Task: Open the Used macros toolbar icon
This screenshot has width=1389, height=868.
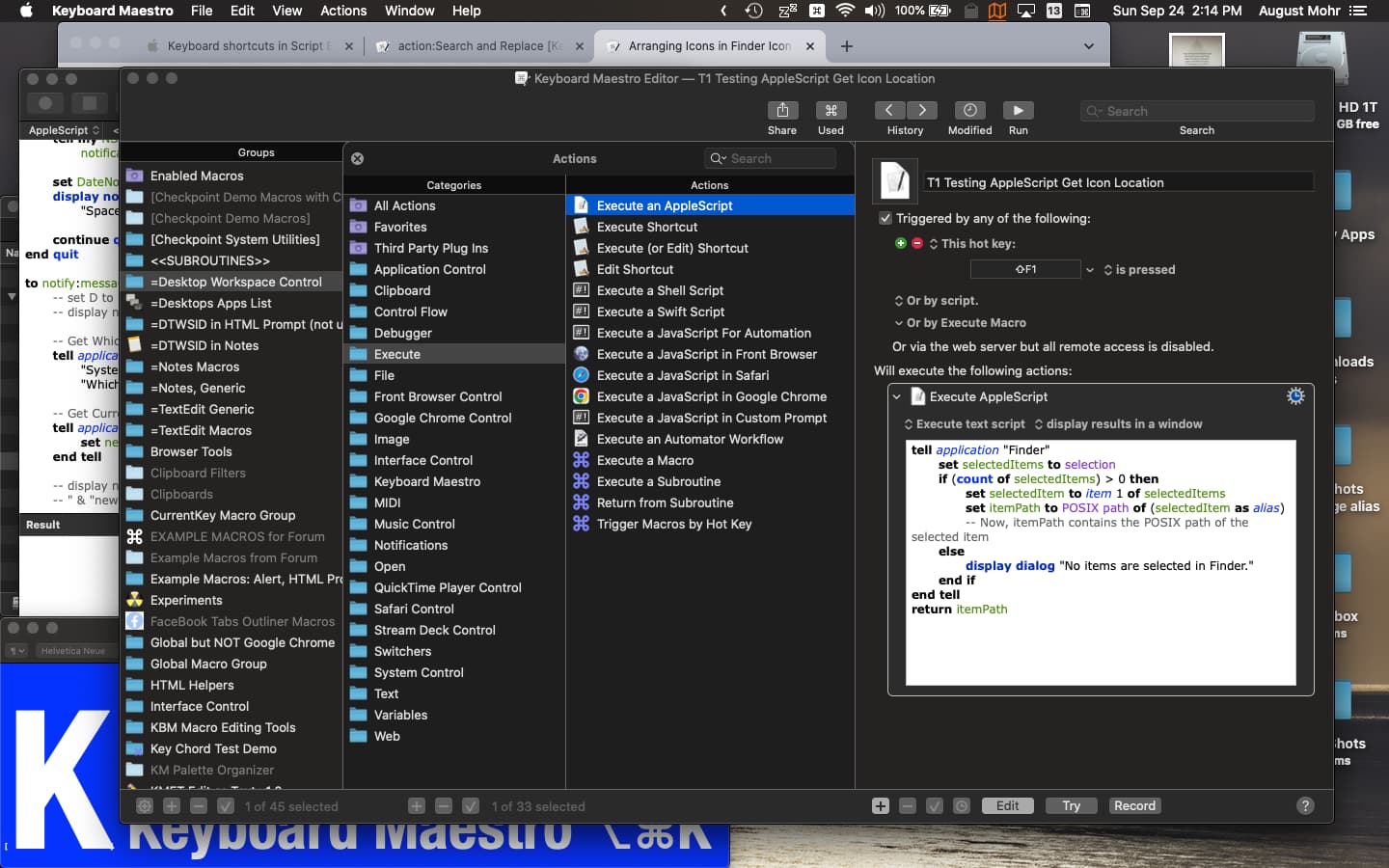Action: pos(830,111)
